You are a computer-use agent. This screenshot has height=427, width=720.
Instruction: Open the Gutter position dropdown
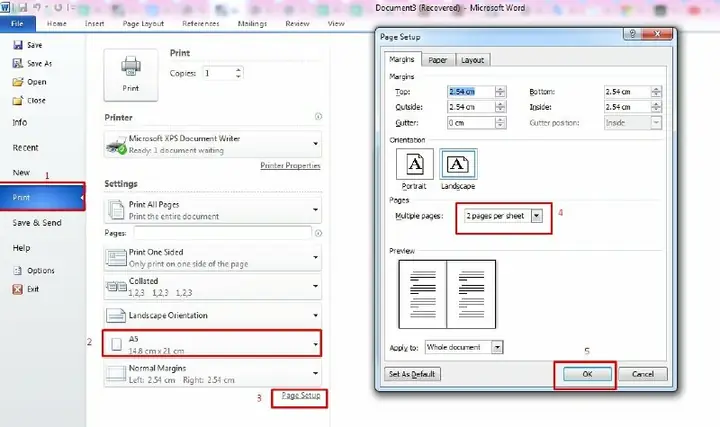pyautogui.click(x=656, y=123)
